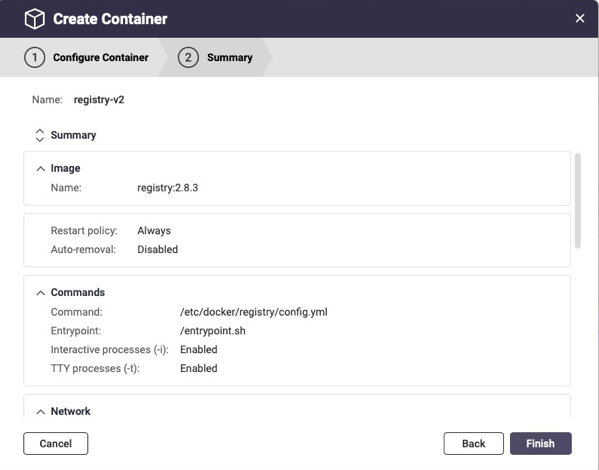Viewport: 599px width, 470px height.
Task: Click the step 2 circle icon
Action: [188, 57]
